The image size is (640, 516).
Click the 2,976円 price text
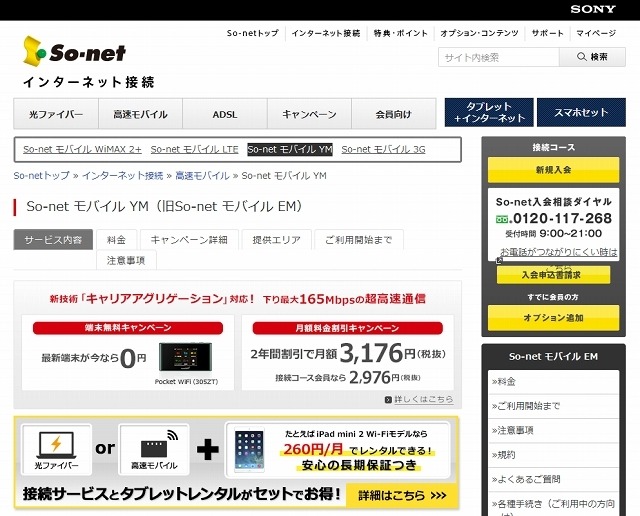pyautogui.click(x=374, y=377)
